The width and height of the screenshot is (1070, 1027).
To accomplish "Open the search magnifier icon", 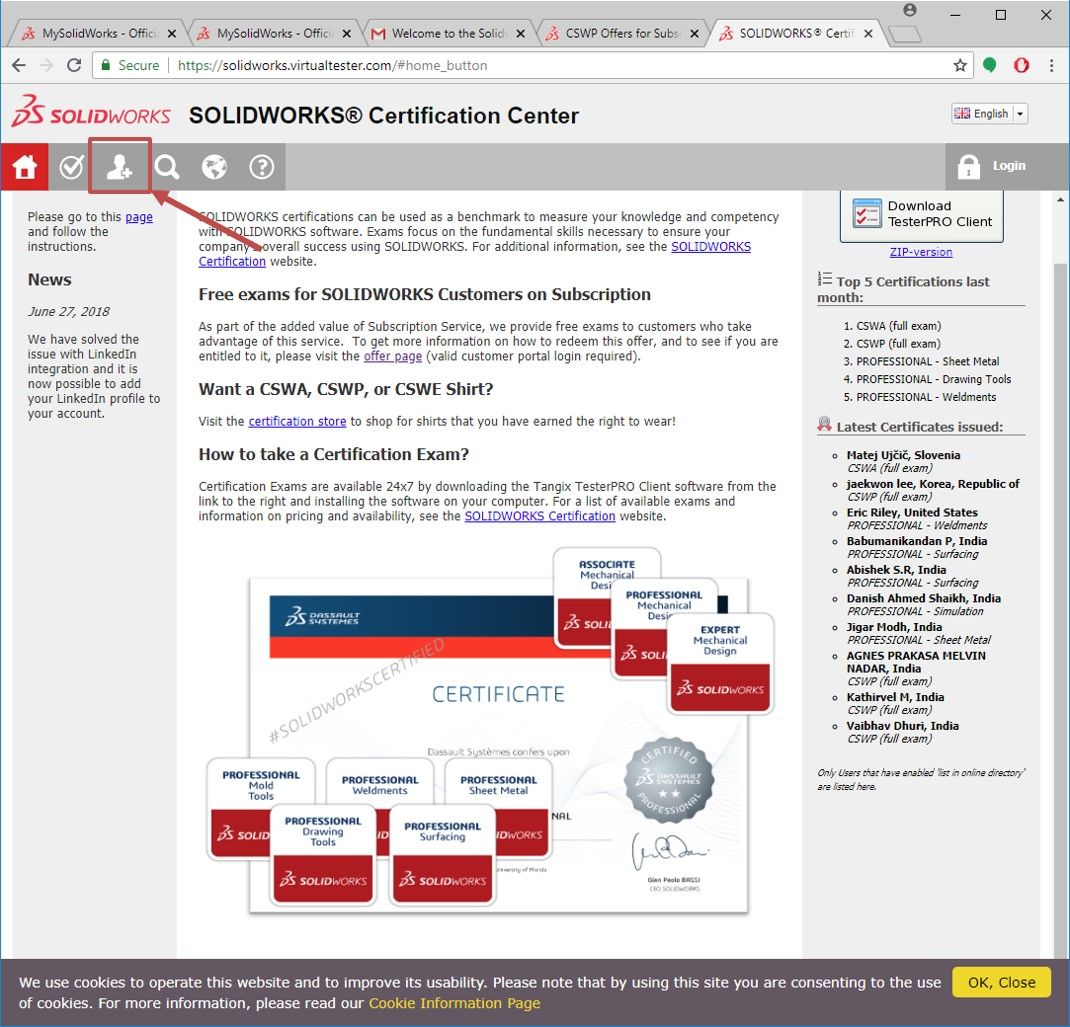I will (166, 166).
